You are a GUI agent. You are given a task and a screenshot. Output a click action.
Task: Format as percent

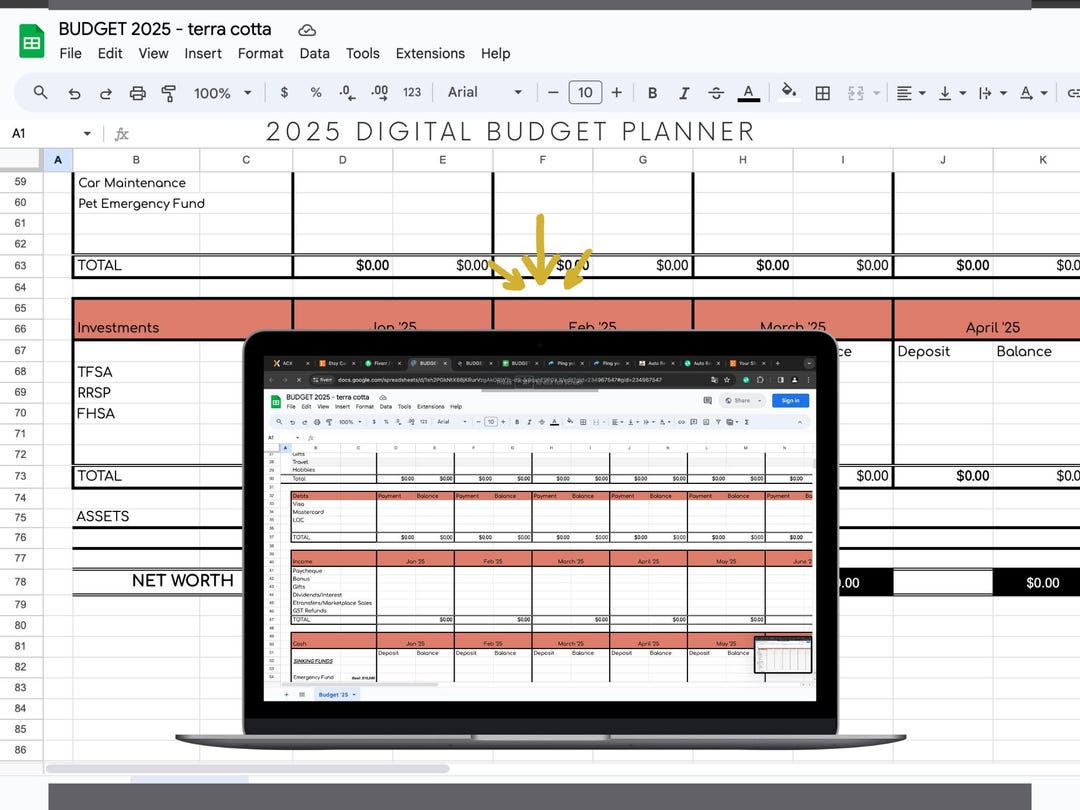tap(315, 92)
